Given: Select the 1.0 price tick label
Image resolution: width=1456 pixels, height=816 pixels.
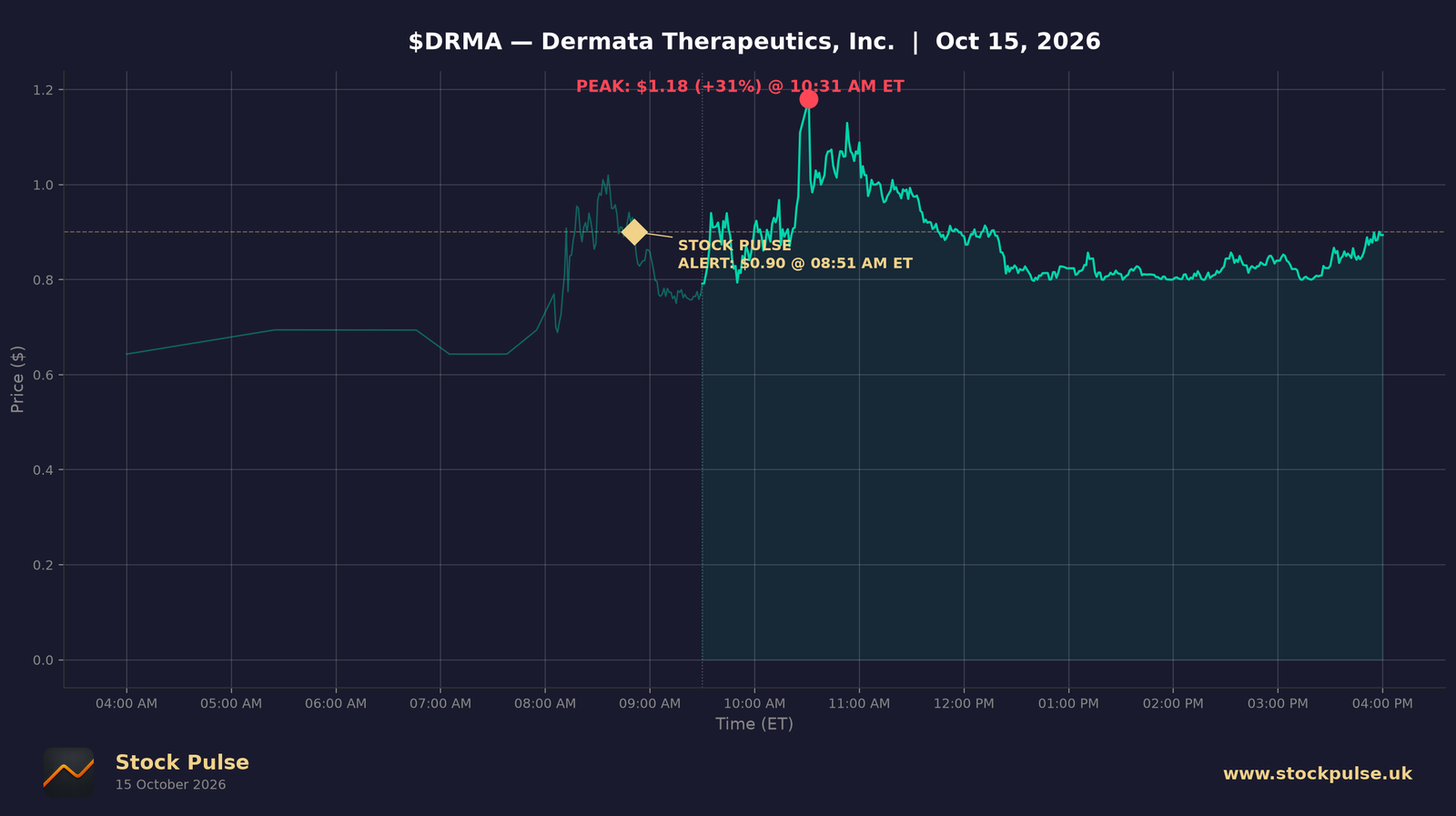Looking at the screenshot, I should click(44, 185).
